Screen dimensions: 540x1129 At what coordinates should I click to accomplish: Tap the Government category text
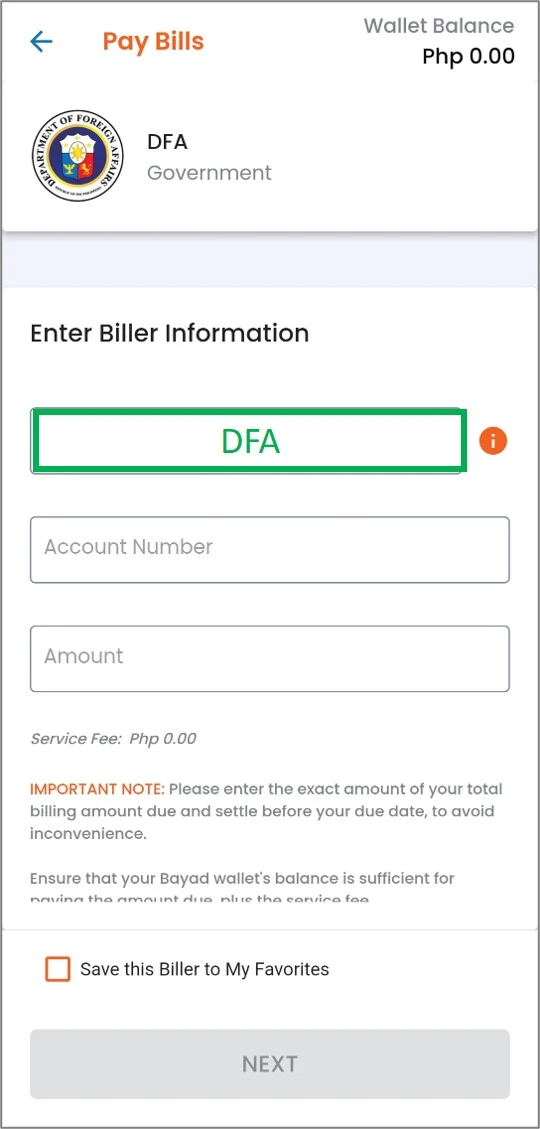pos(210,173)
